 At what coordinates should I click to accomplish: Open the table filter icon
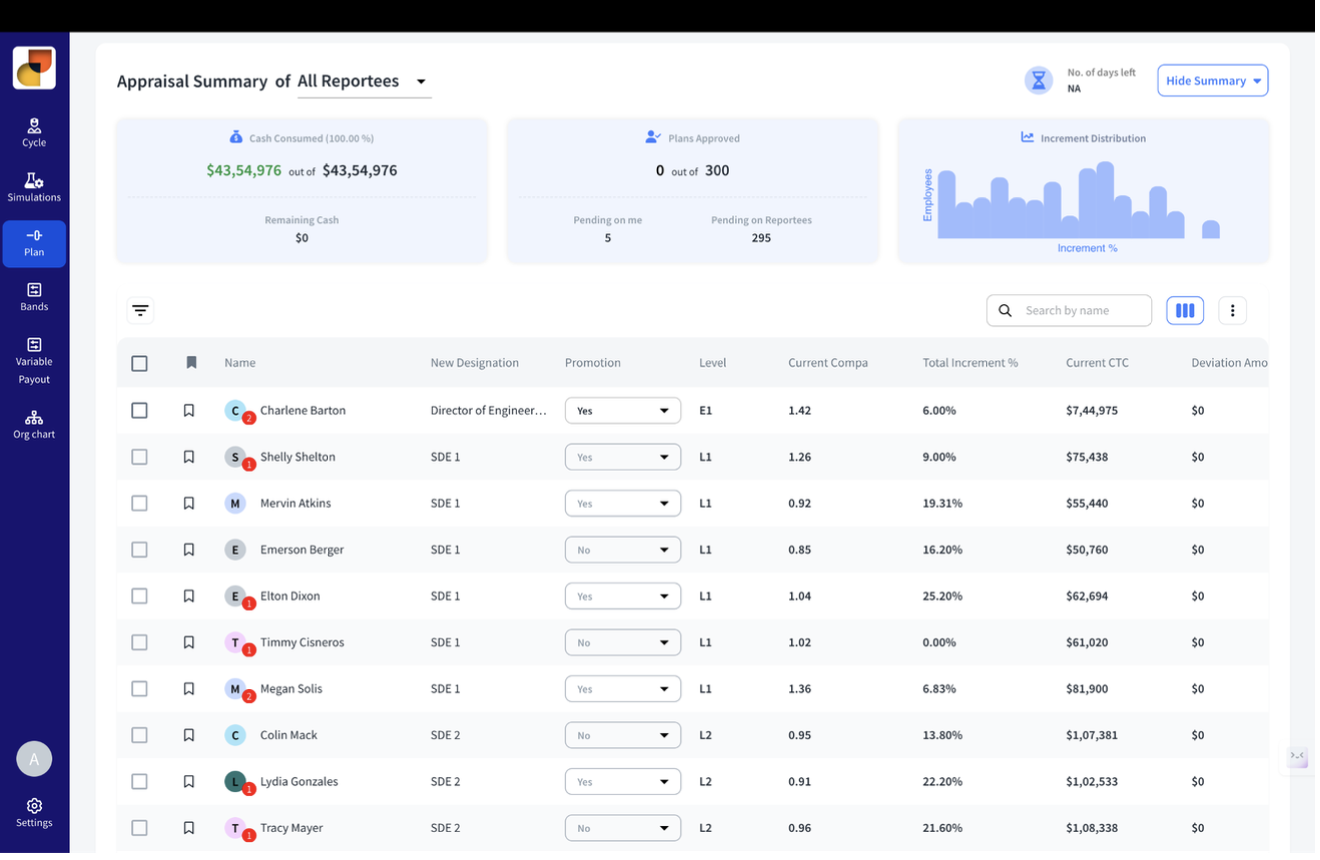pos(140,311)
